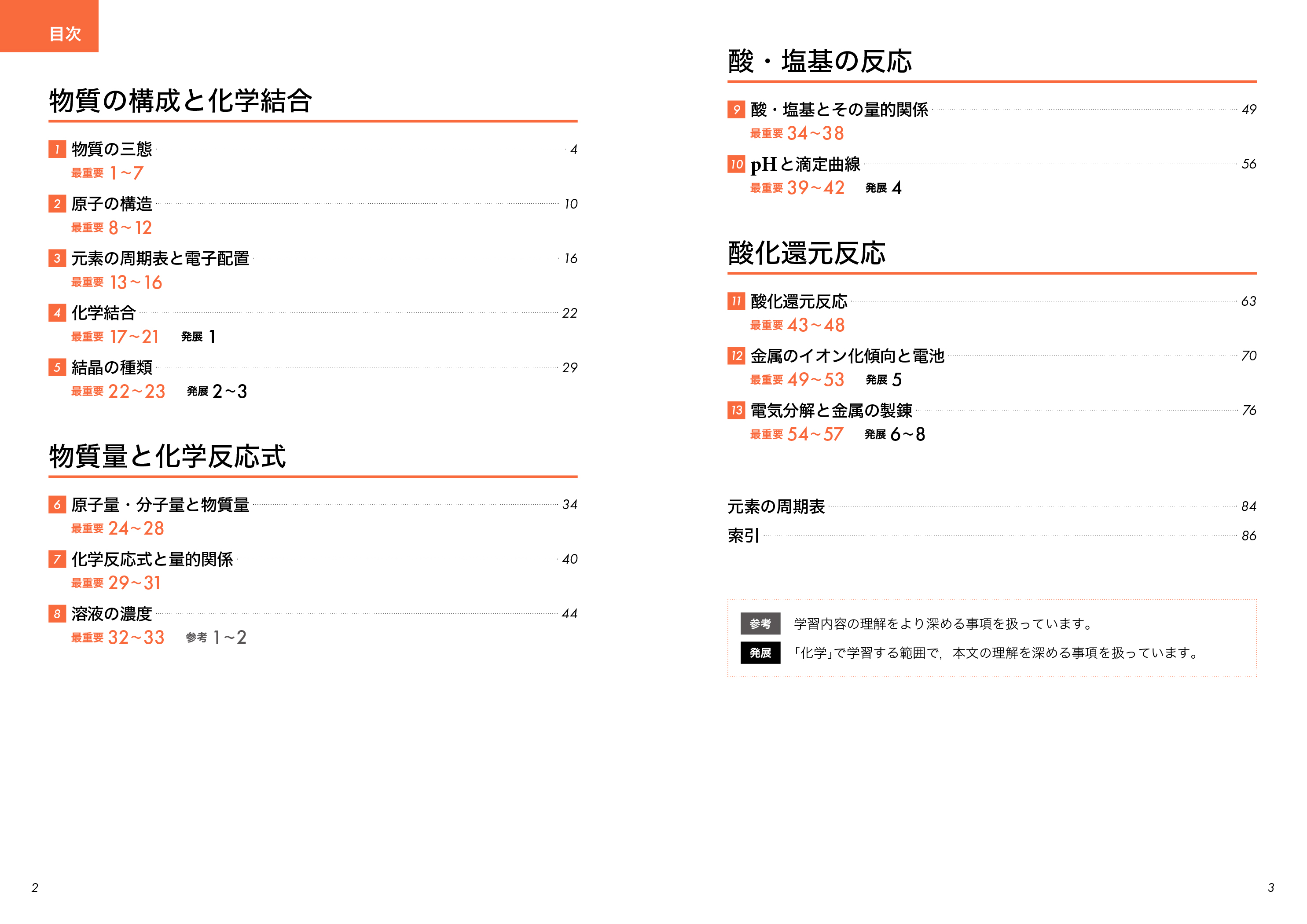Click the orange number 7 chapter badge

[x=57, y=559]
